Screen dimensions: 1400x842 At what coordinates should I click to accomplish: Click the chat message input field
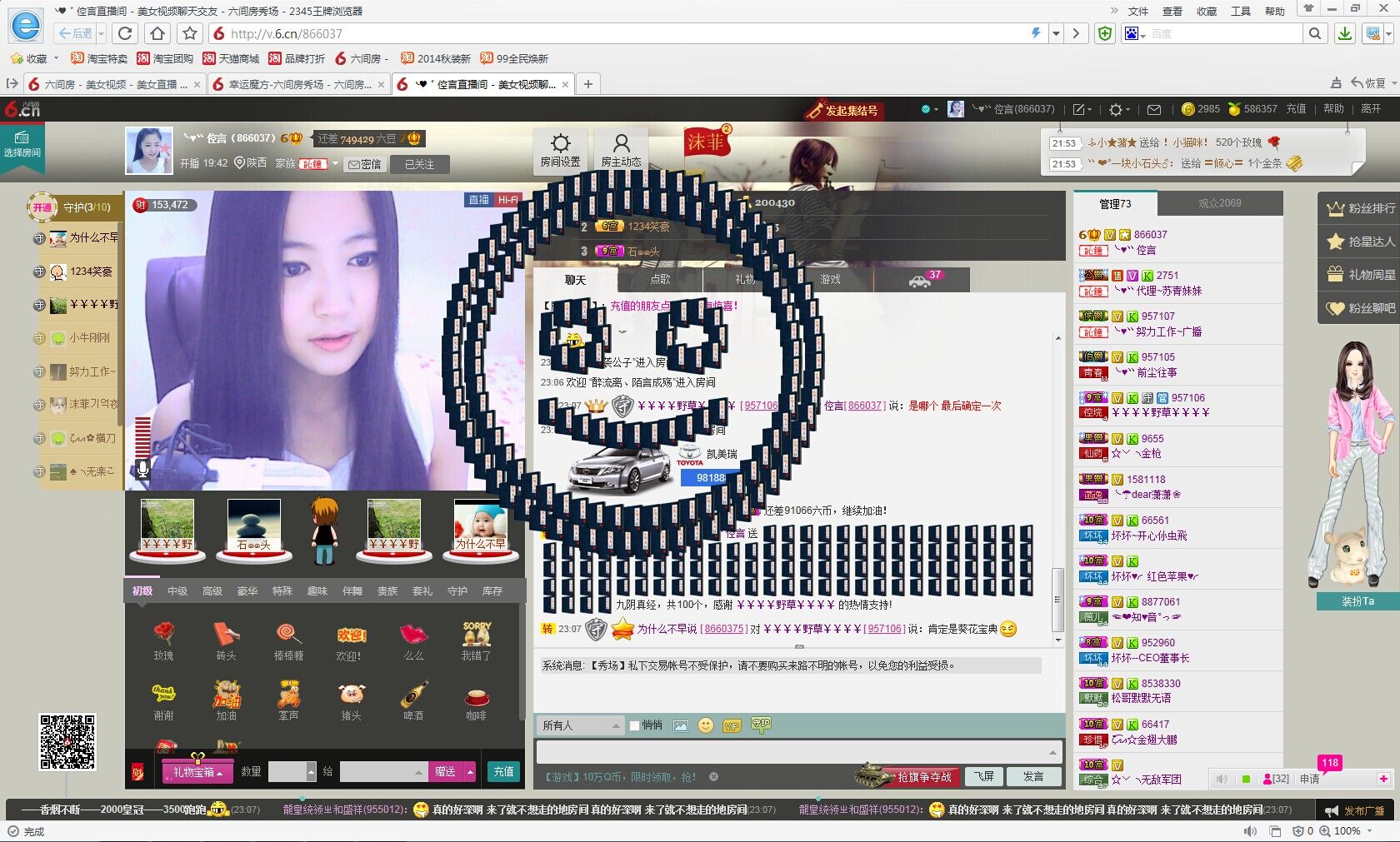[x=798, y=752]
